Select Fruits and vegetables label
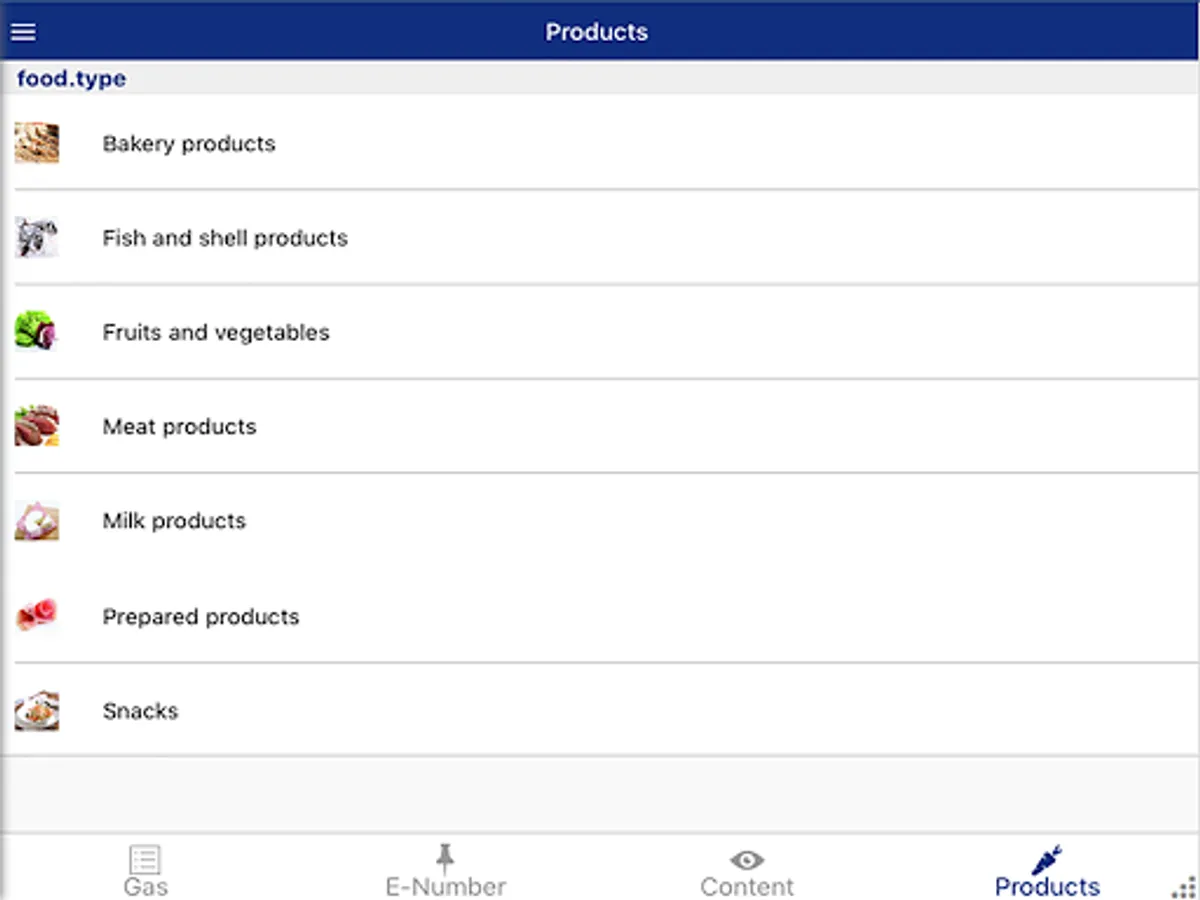This screenshot has height=900, width=1200. 216,332
